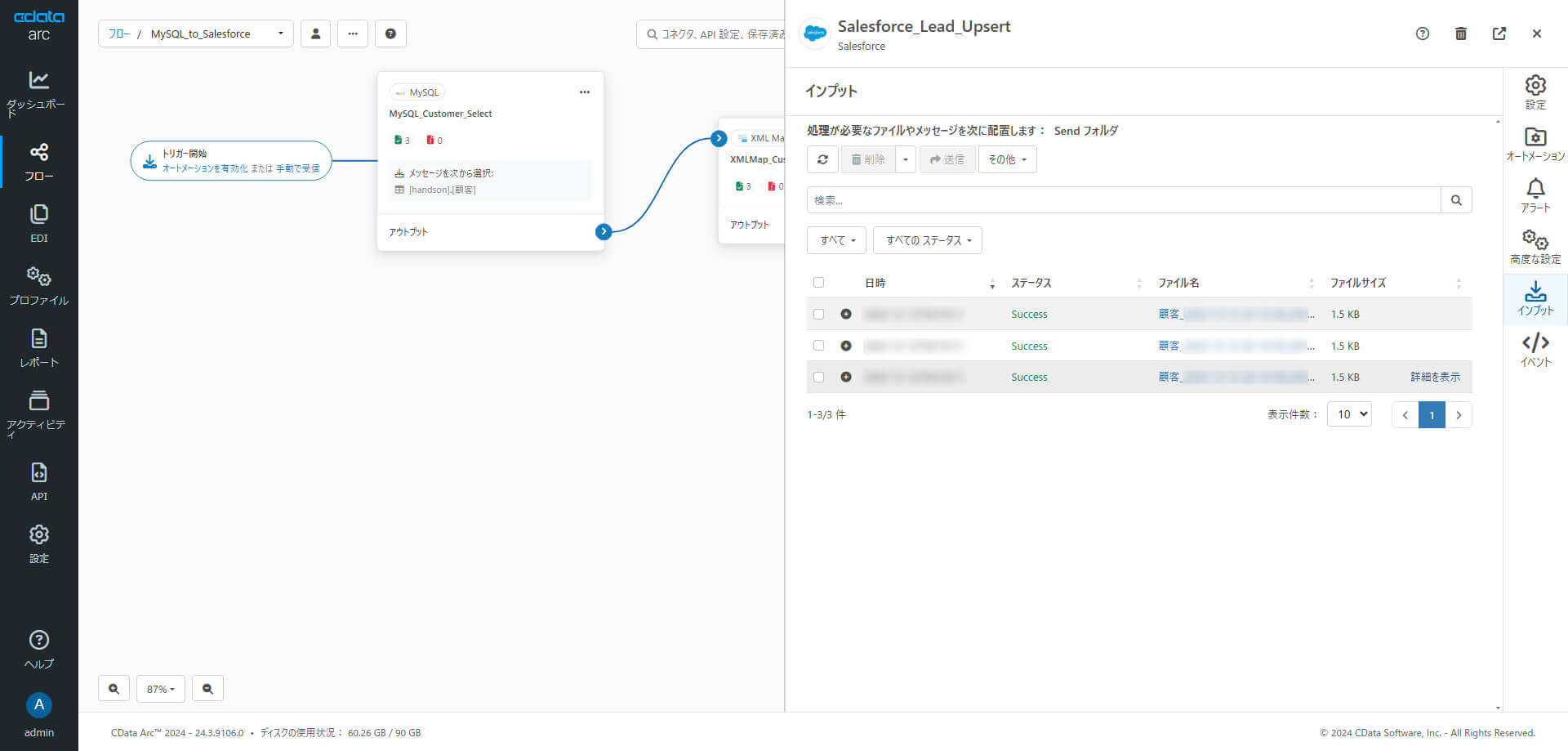Click the CData Arc logo
Image resolution: width=1568 pixels, height=751 pixels.
pos(38,25)
